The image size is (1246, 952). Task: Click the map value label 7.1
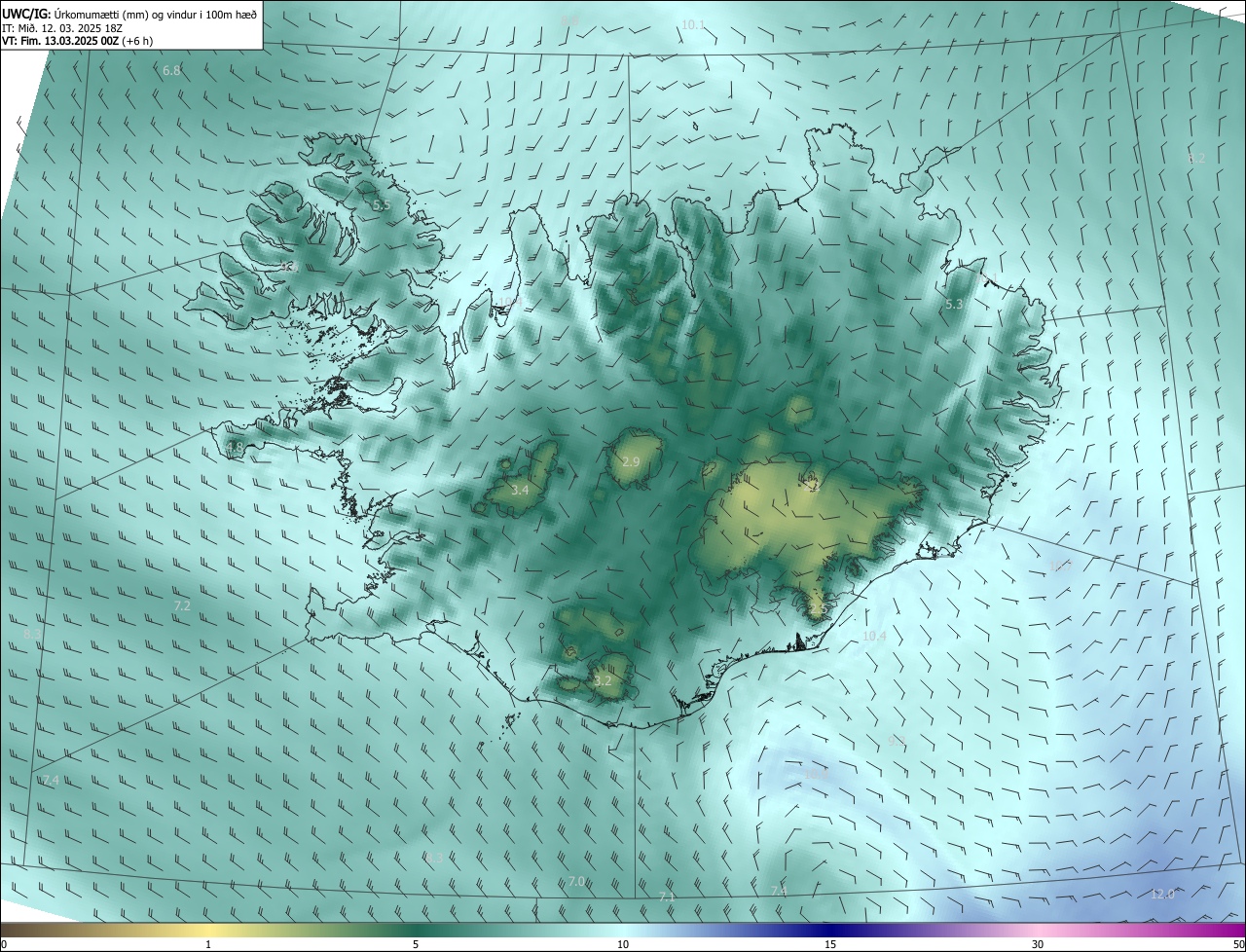[x=667, y=896]
